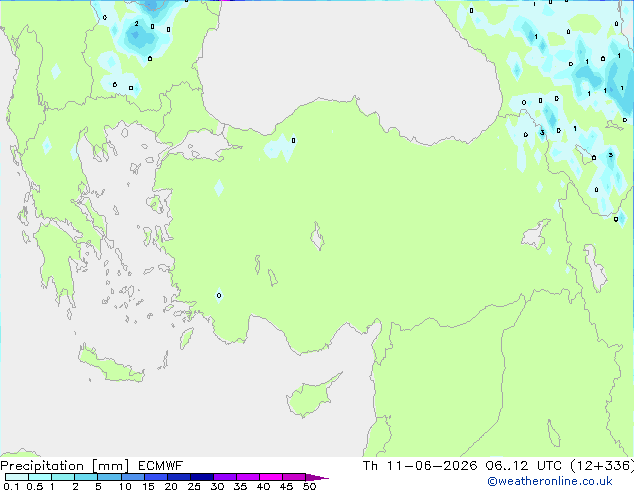Click the '35' legend scale label

[240, 486]
